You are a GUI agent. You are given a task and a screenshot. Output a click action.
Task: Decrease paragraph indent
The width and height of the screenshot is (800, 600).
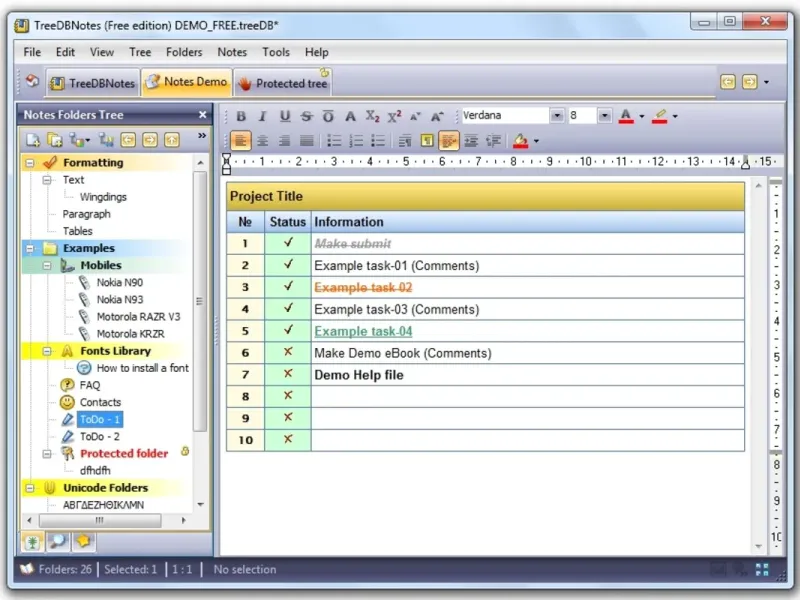[x=493, y=141]
